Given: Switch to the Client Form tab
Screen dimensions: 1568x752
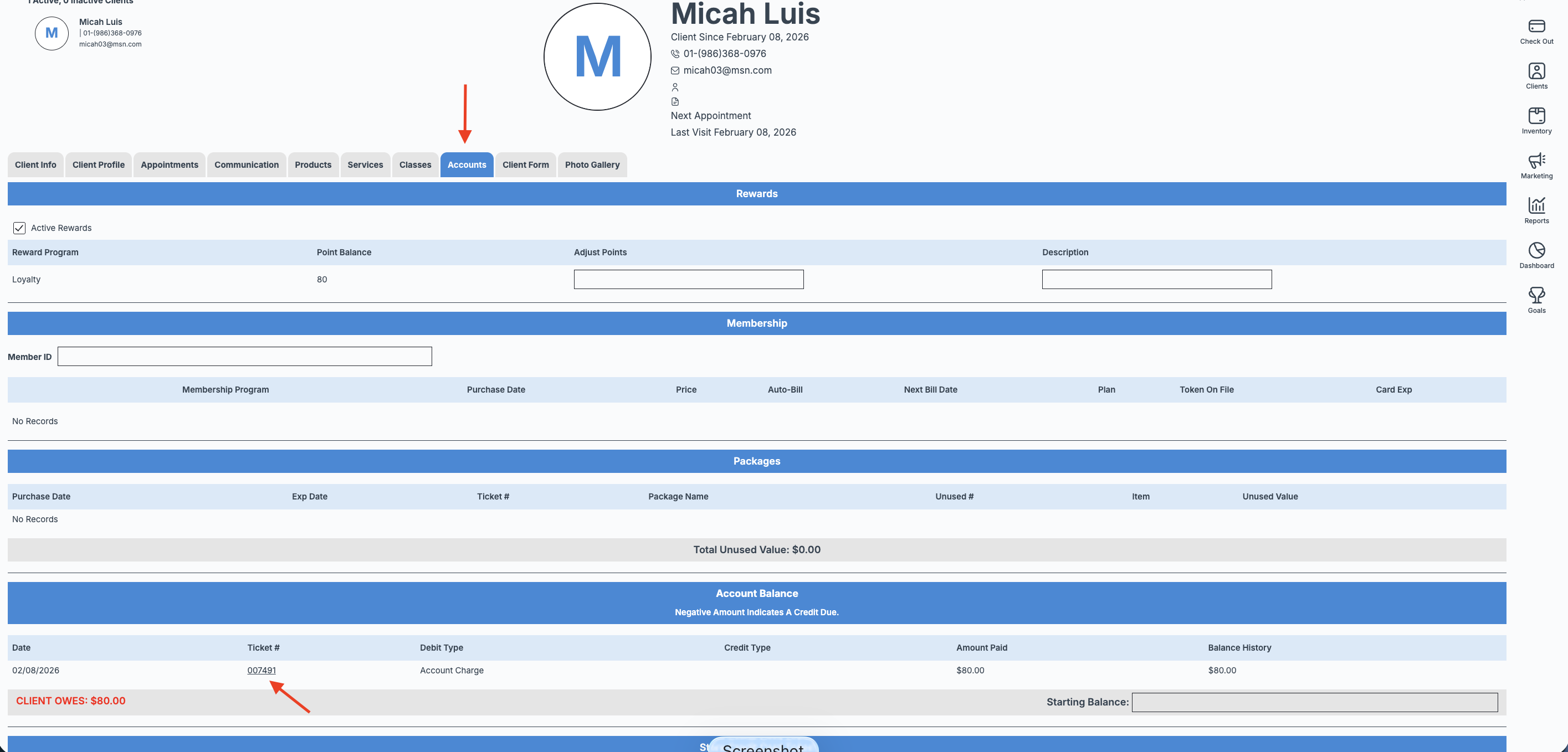Looking at the screenshot, I should pyautogui.click(x=525, y=165).
